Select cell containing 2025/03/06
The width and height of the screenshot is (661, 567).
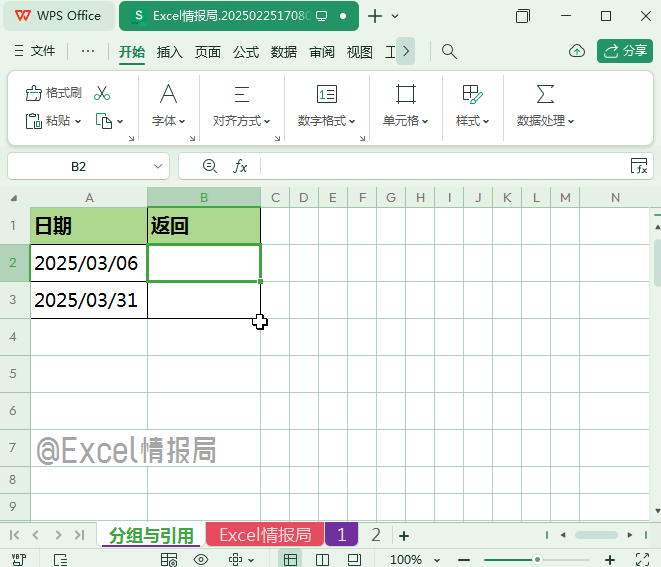coord(89,263)
